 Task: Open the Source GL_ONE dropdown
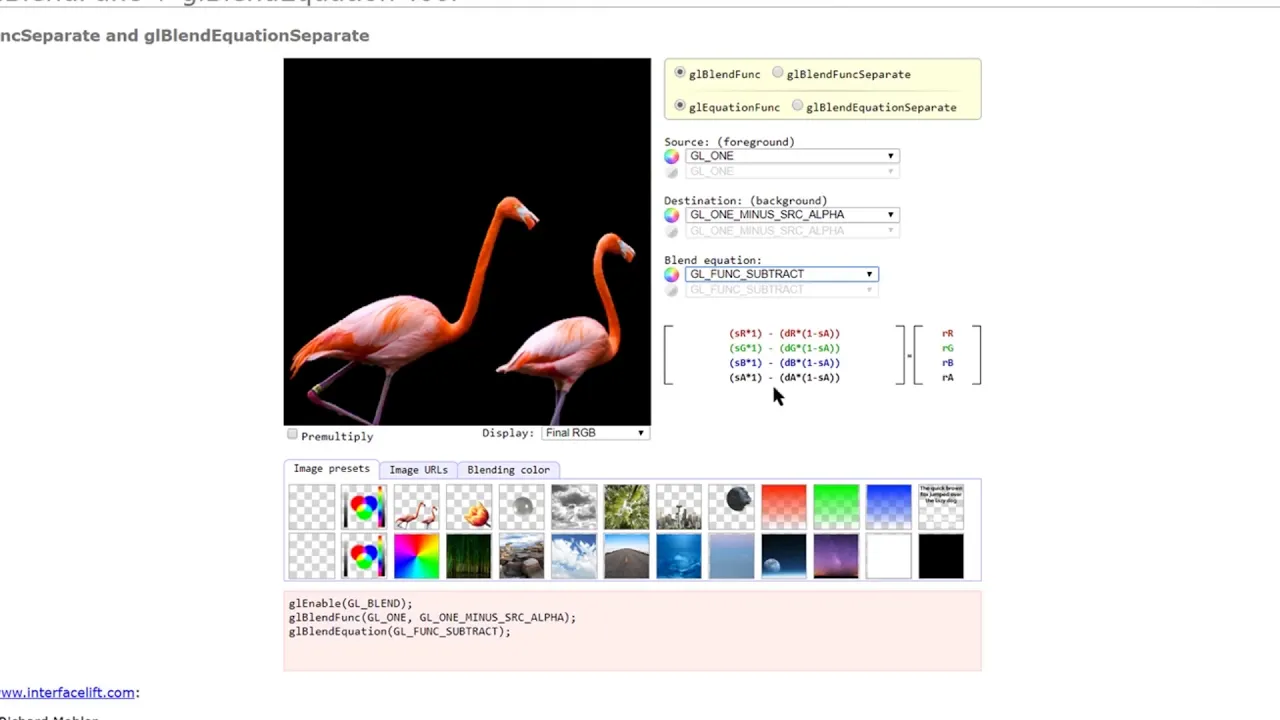pos(792,156)
